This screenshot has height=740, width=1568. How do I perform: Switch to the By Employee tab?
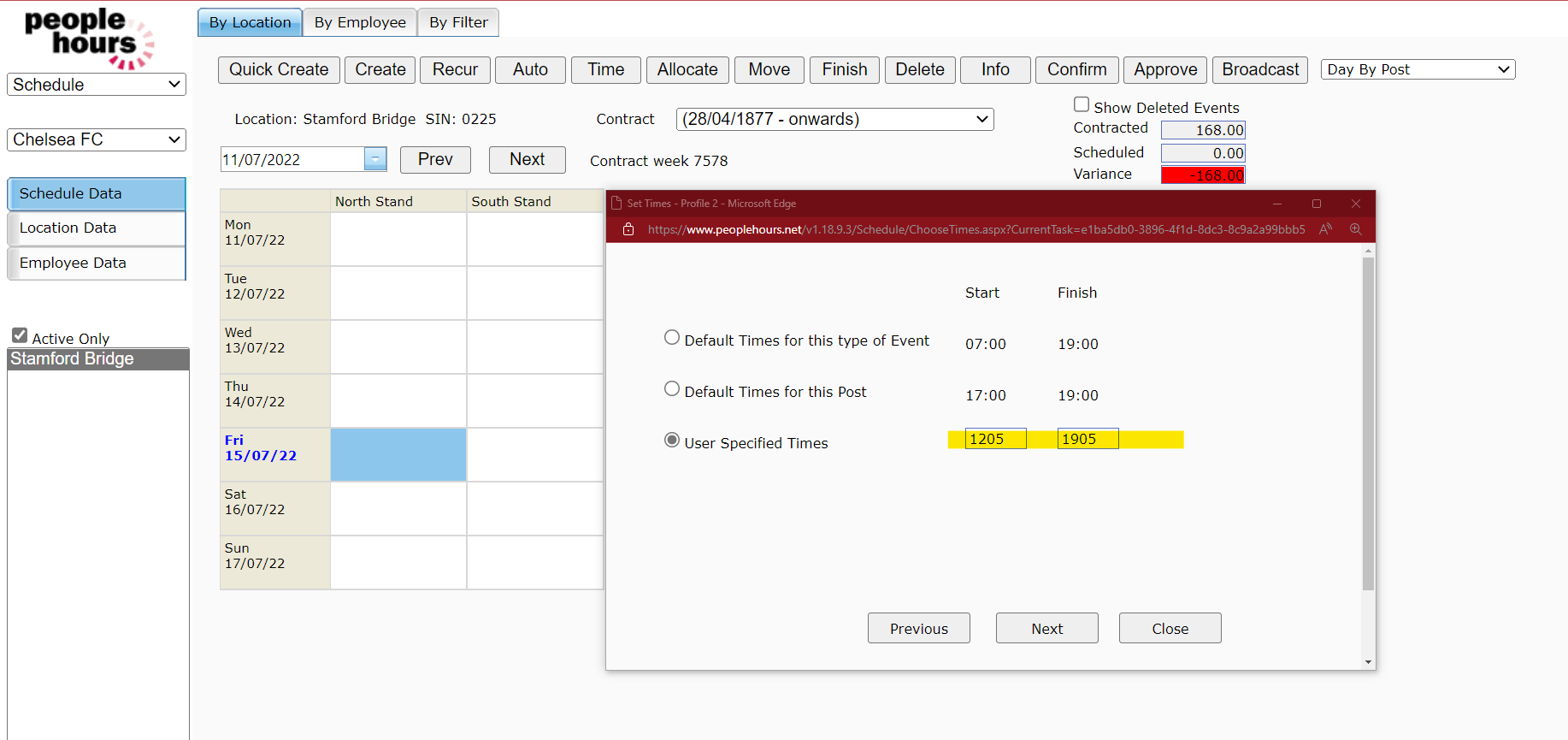[x=360, y=22]
